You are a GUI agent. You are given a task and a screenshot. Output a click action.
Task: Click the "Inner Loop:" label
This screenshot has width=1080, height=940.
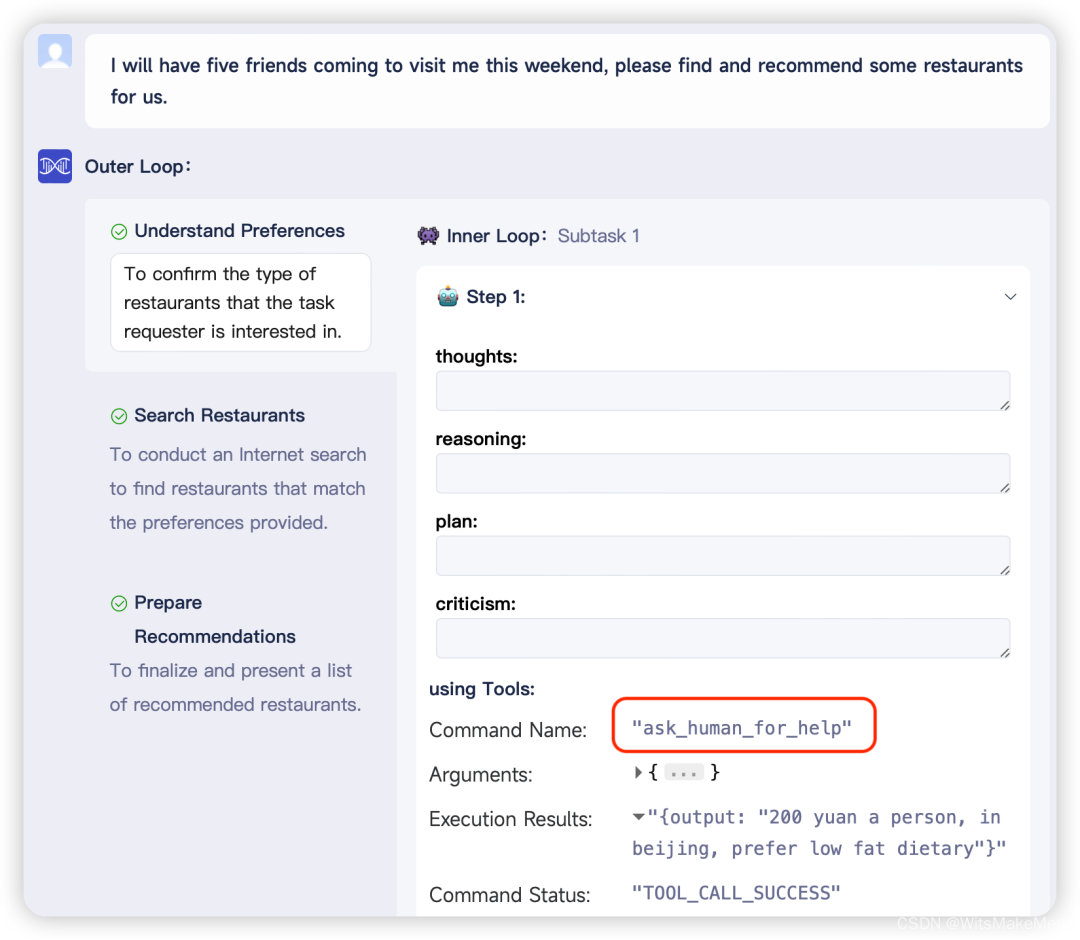(497, 236)
